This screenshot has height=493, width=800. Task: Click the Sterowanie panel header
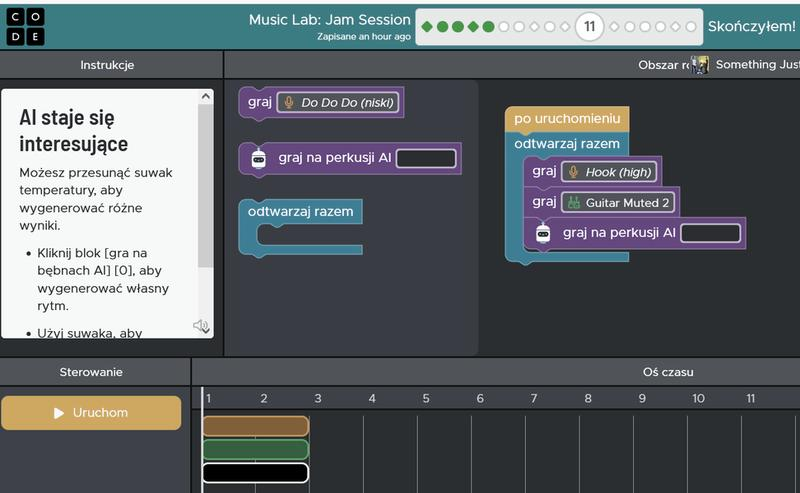pos(91,372)
